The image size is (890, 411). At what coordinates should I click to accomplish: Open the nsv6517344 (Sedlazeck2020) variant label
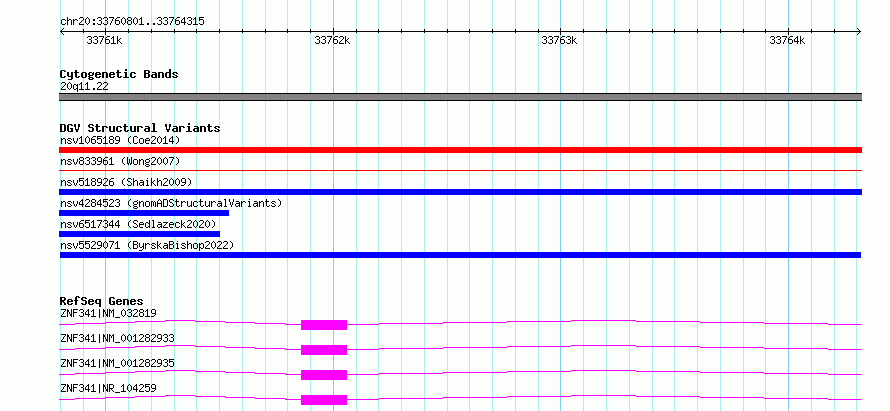(138, 224)
